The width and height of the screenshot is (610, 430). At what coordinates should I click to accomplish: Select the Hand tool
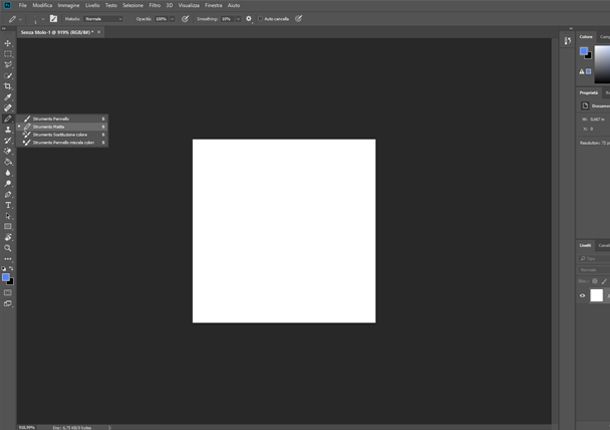(8, 237)
